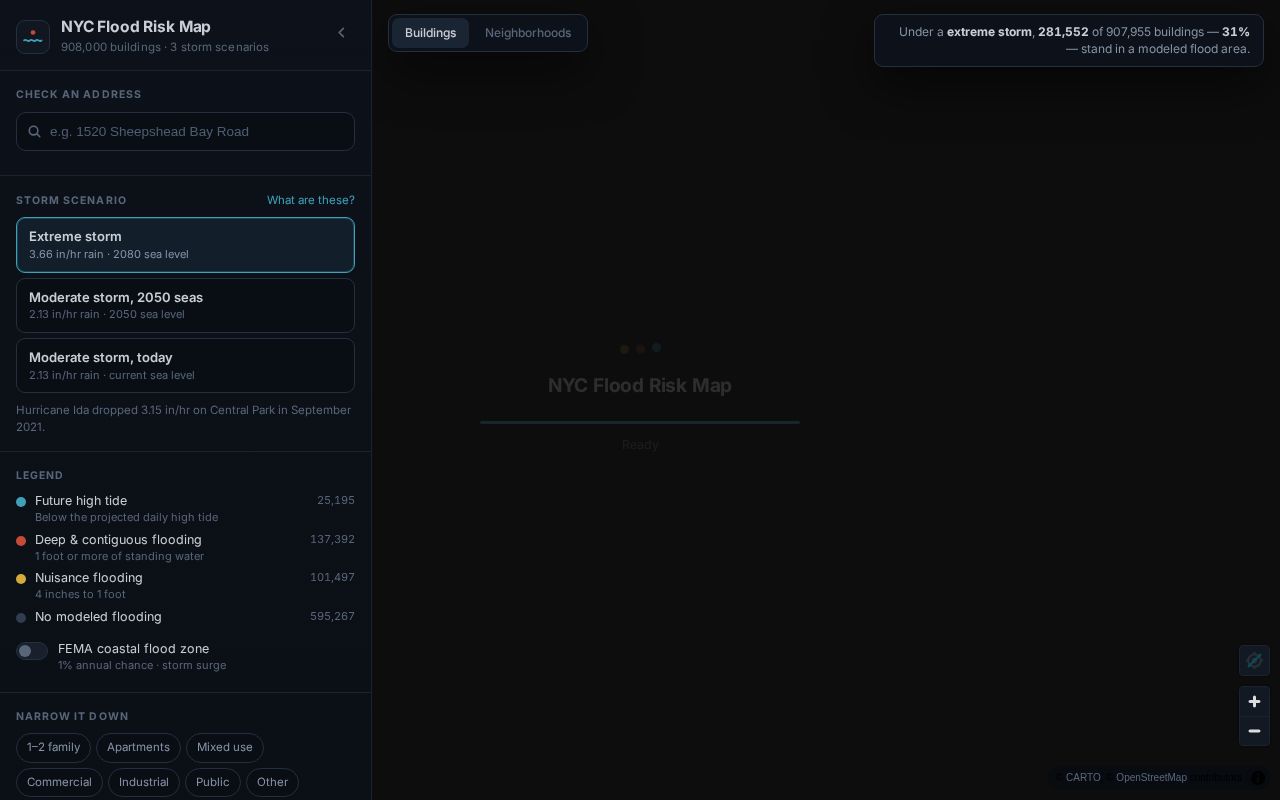The width and height of the screenshot is (1280, 800).
Task: Select Moderate storm, 2050 seas scenario
Action: pyautogui.click(x=185, y=305)
